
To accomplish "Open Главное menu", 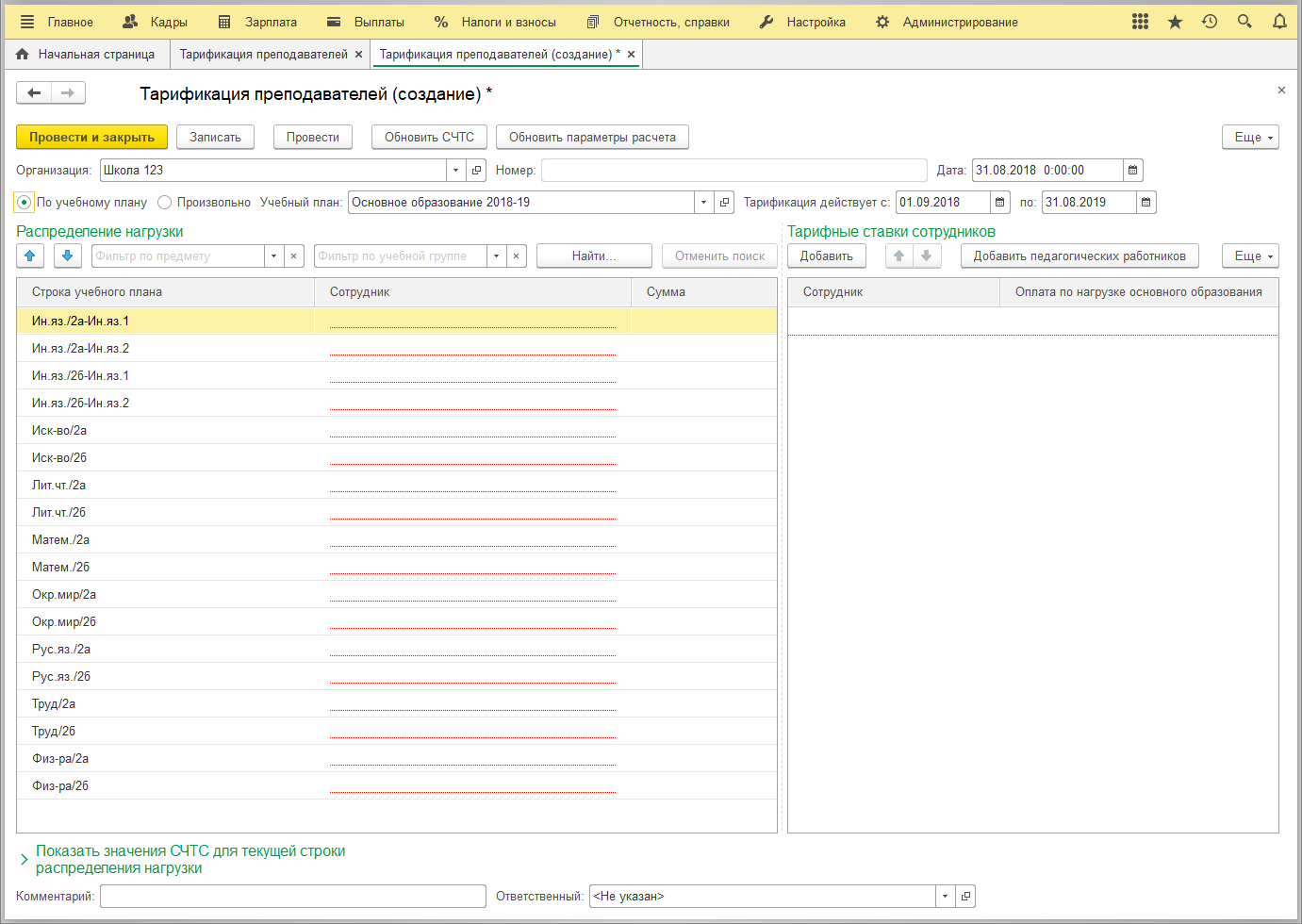I will tap(71, 22).
